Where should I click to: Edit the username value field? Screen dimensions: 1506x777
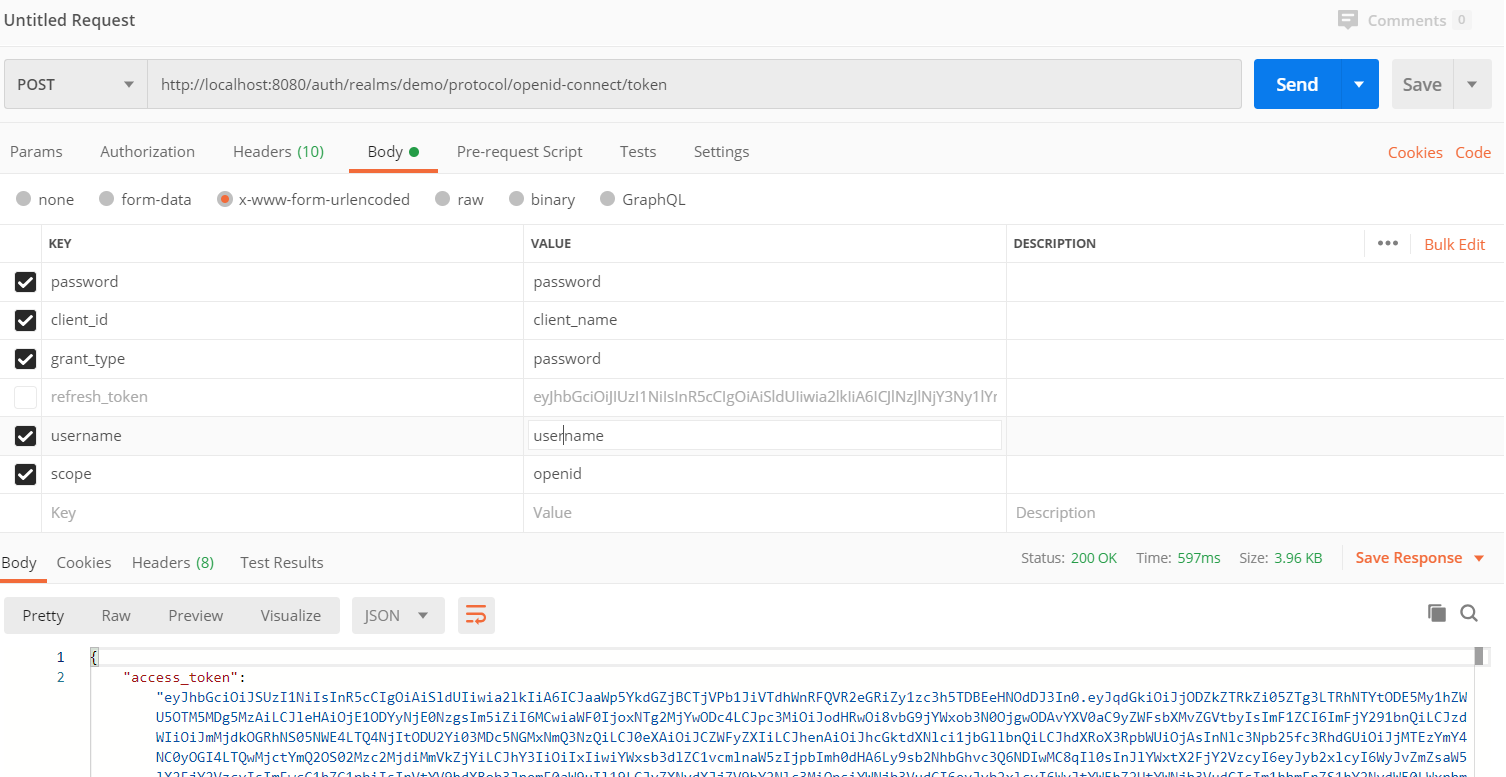click(765, 435)
